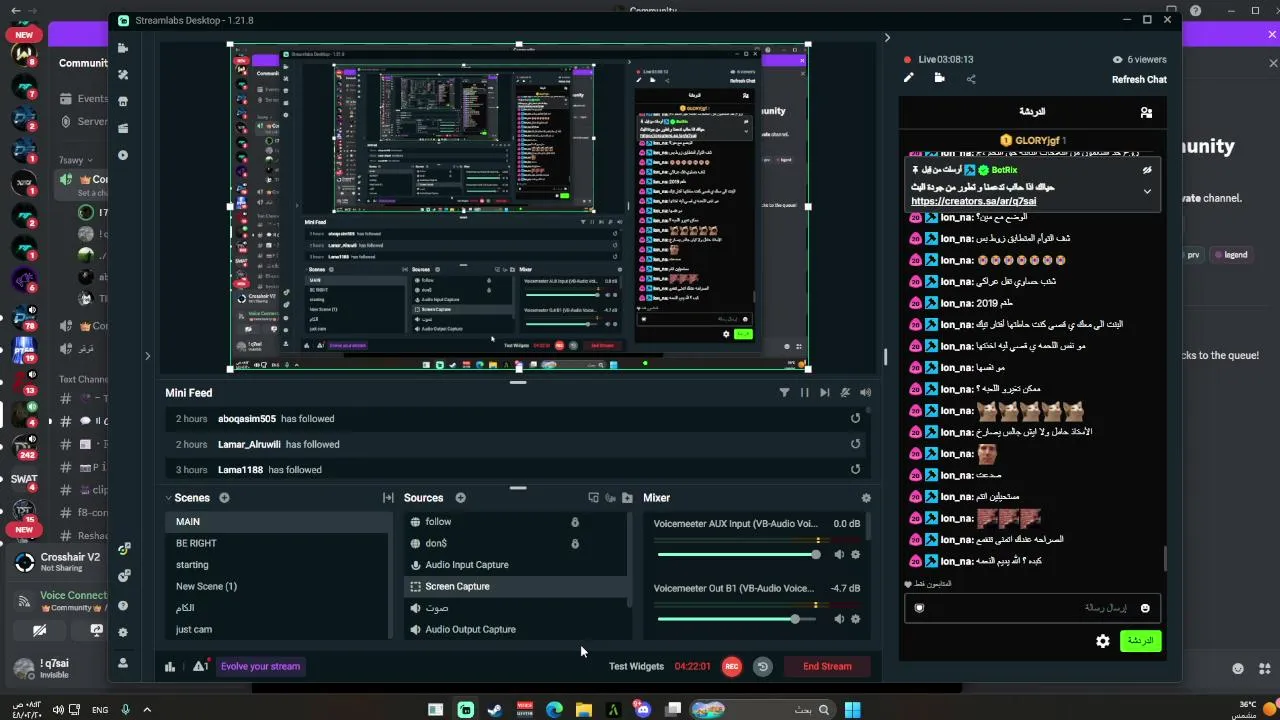Select the BE RIGHT scene
1280x720 pixels.
pos(279,543)
